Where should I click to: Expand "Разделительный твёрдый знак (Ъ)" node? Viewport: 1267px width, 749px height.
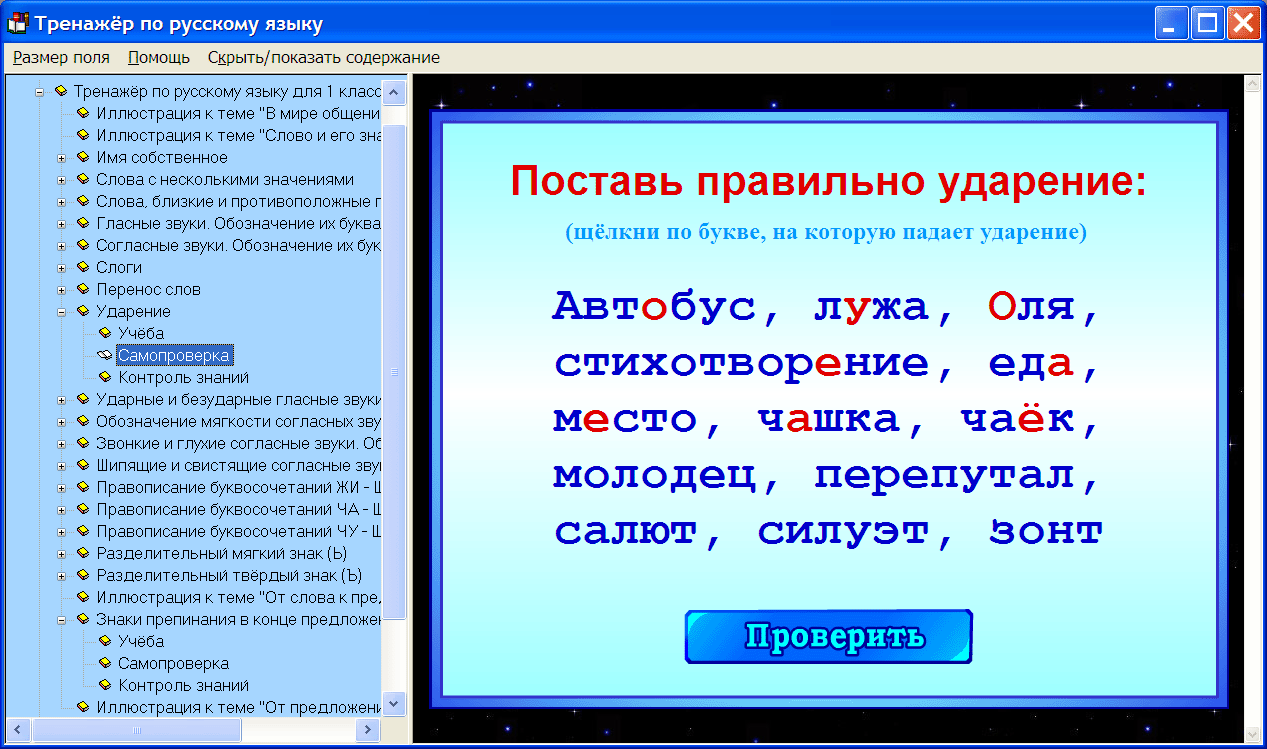(62, 575)
